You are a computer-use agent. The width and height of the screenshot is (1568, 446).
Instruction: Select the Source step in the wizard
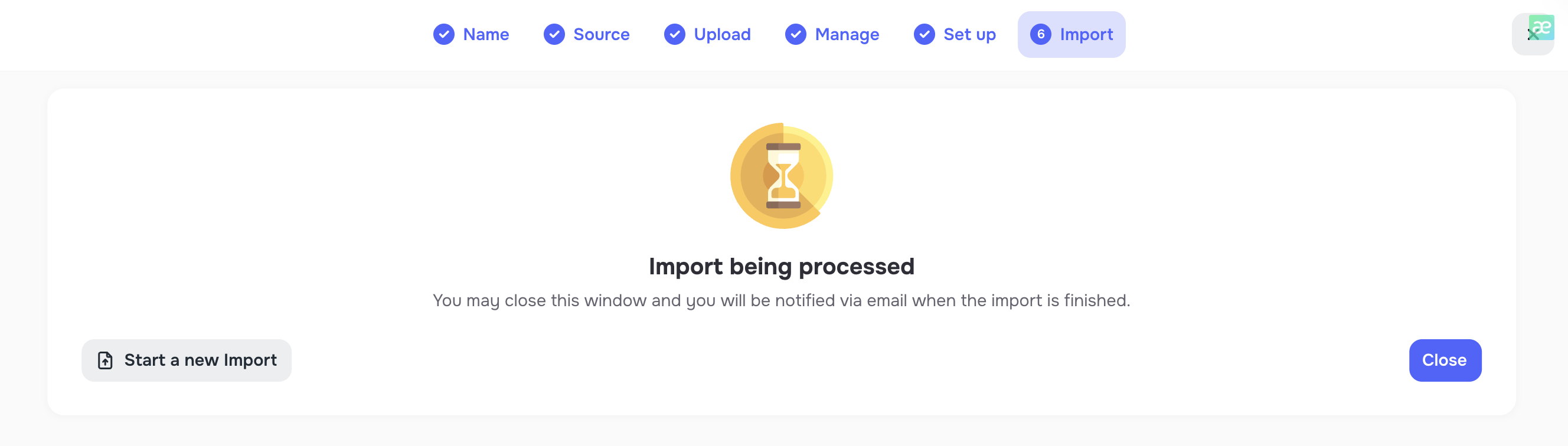[x=601, y=35]
